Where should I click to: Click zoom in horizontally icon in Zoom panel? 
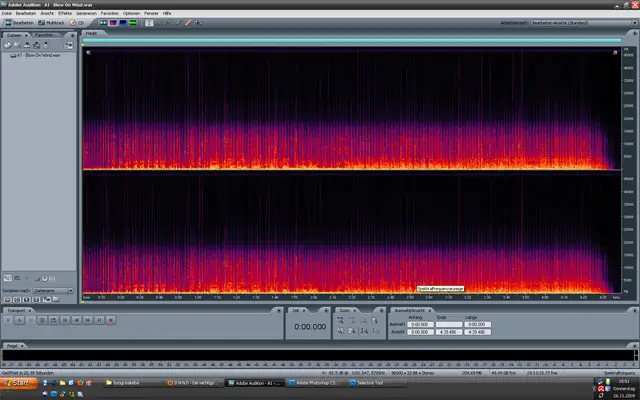pos(341,320)
